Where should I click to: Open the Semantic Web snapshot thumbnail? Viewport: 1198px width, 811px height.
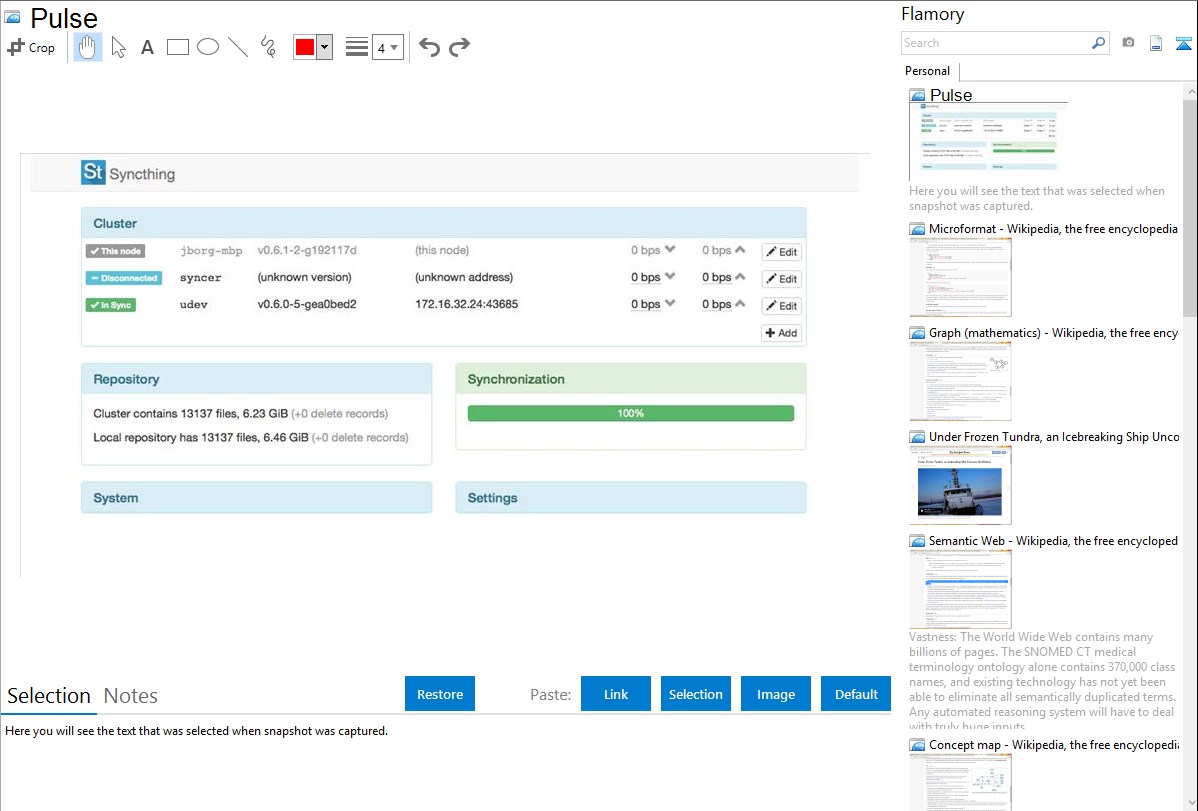pyautogui.click(x=960, y=589)
